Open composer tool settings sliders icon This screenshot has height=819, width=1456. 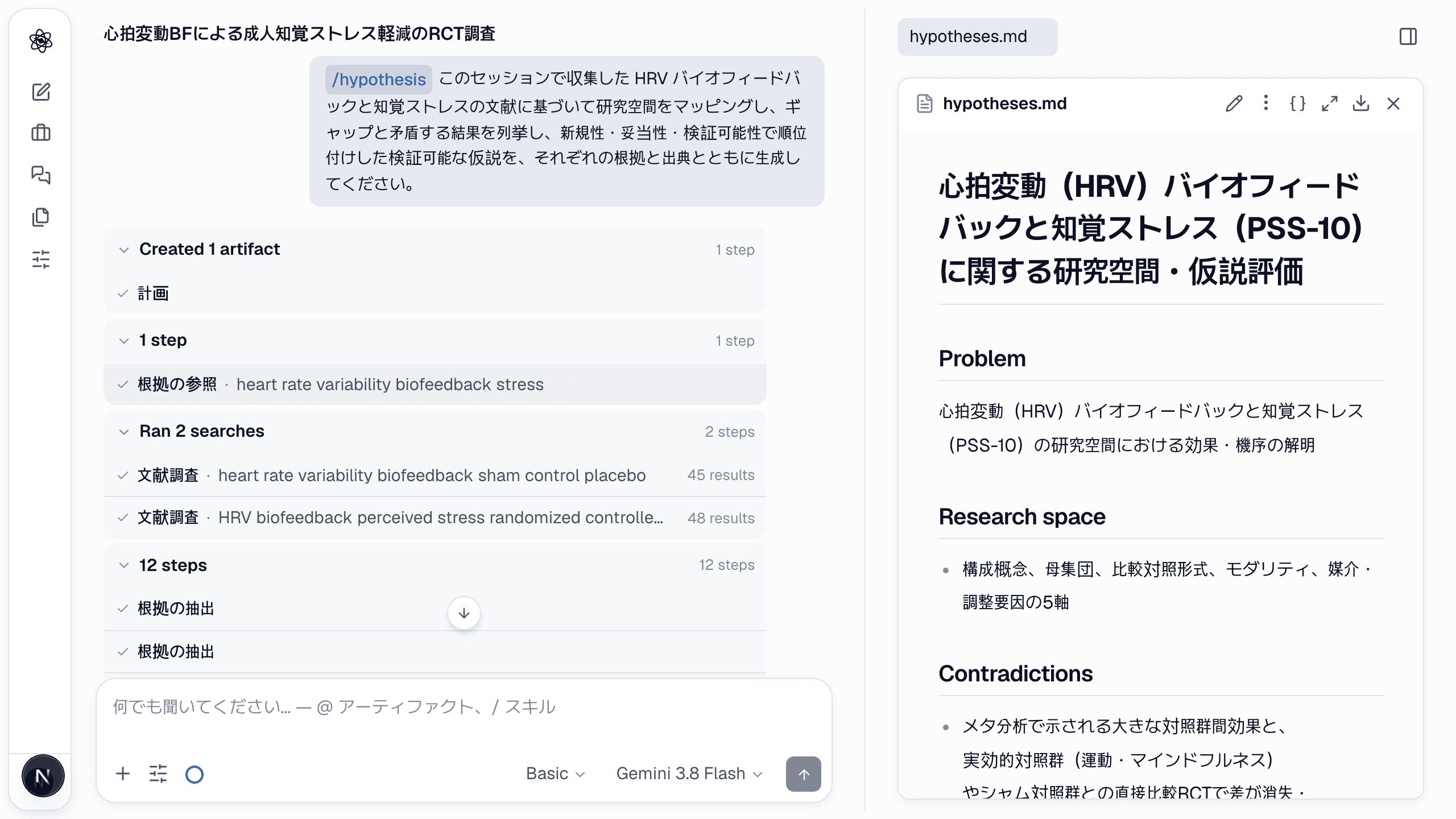pyautogui.click(x=158, y=773)
